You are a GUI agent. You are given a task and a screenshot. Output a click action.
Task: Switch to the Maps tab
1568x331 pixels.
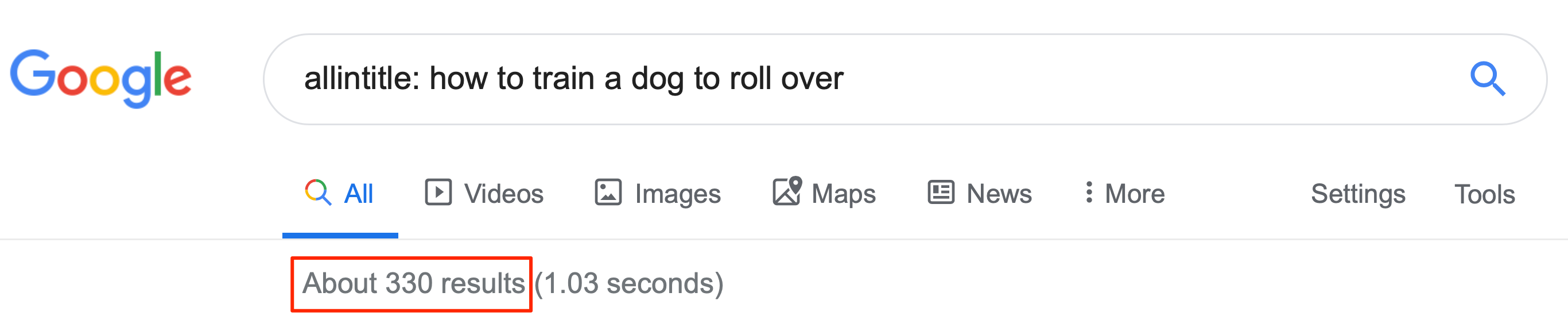click(824, 193)
